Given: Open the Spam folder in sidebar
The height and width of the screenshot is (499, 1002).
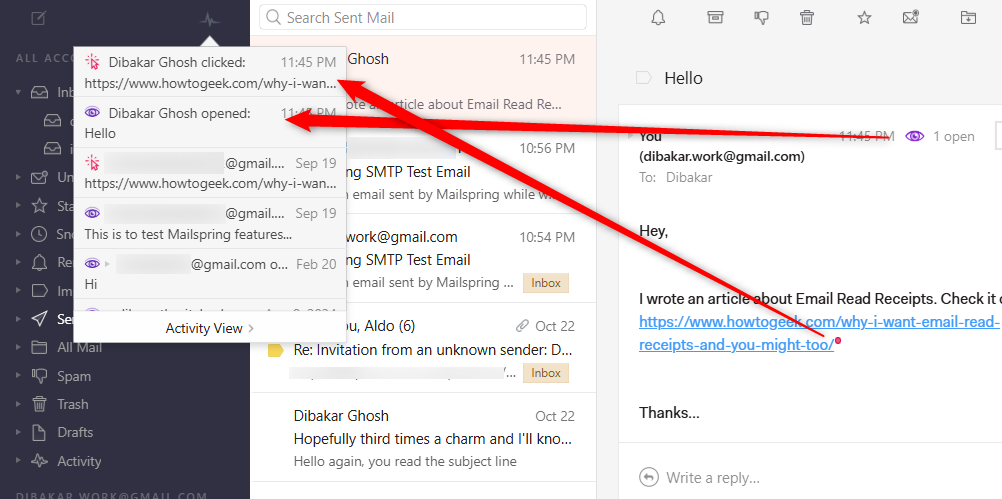Looking at the screenshot, I should pyautogui.click(x=73, y=376).
